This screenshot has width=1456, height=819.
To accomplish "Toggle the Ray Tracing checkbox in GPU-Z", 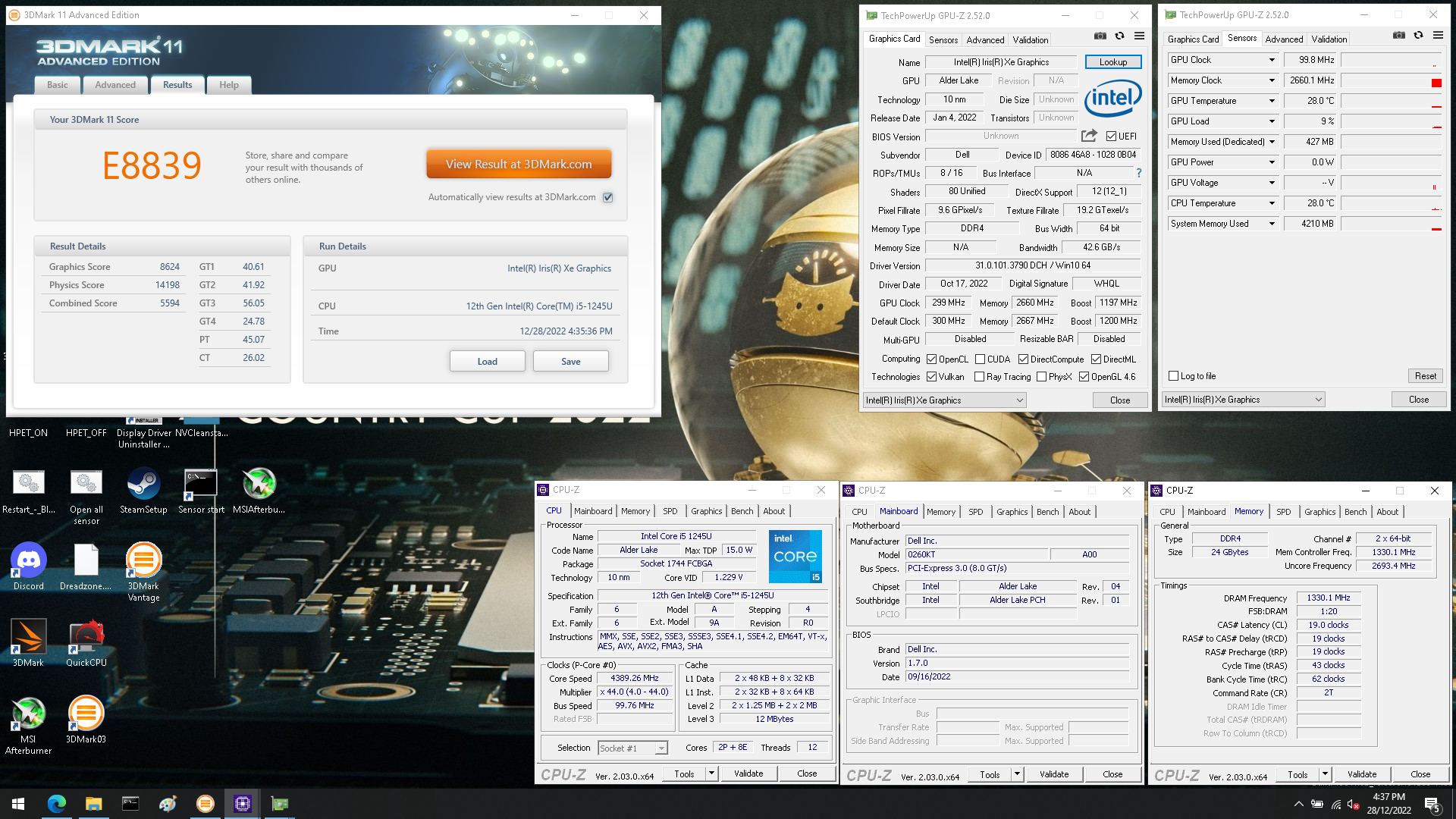I will (979, 377).
